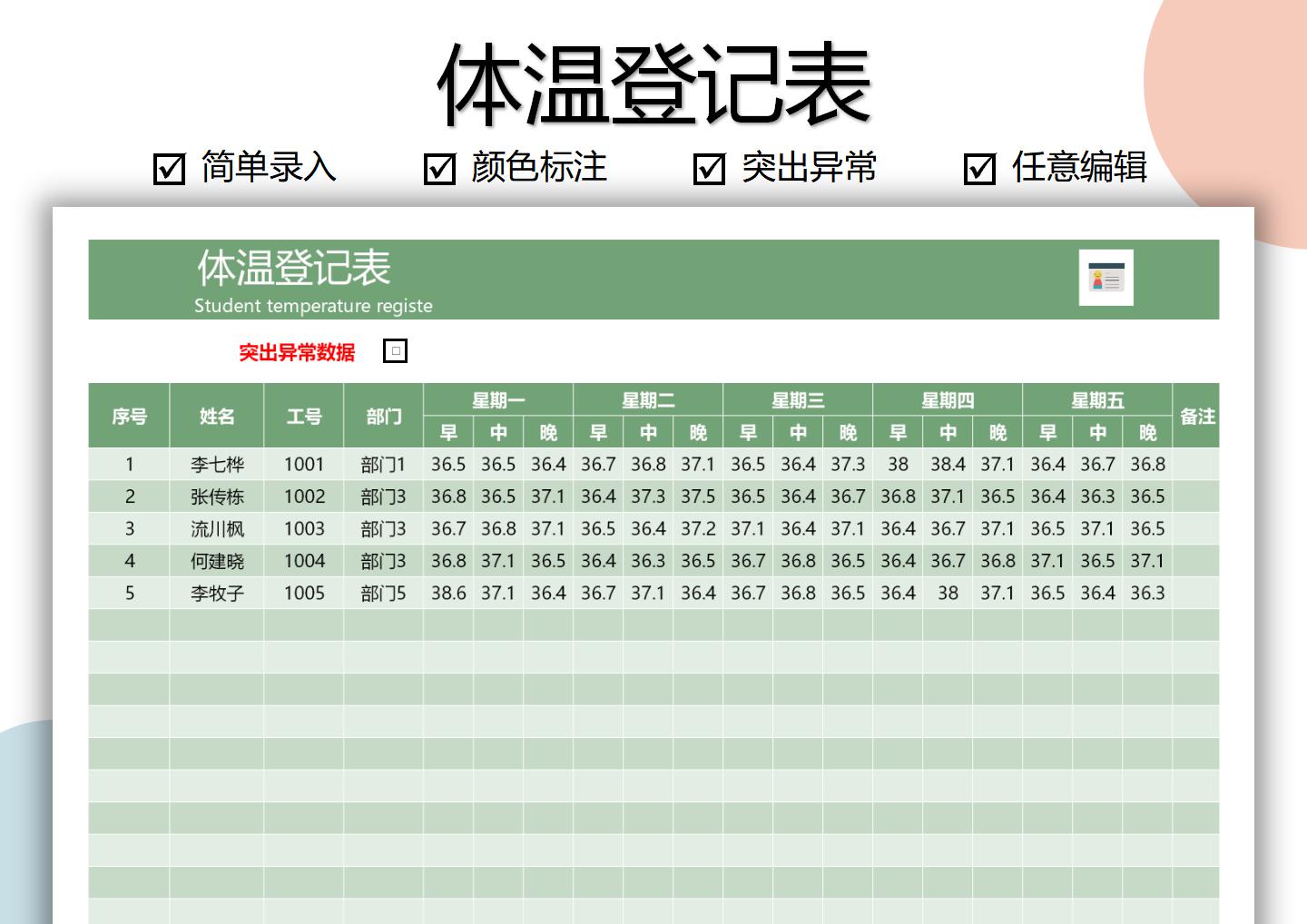
Task: Select department cell 部门1
Action: pos(383,464)
